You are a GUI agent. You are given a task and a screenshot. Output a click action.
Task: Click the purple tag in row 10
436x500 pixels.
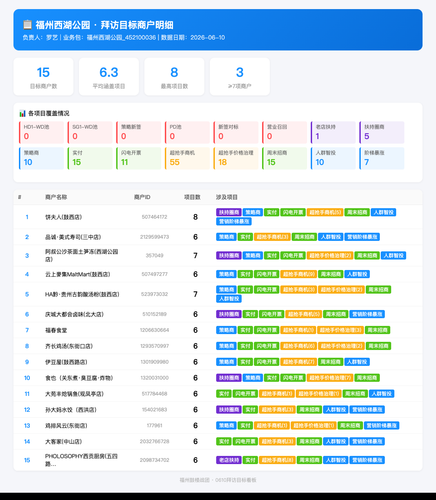(229, 378)
